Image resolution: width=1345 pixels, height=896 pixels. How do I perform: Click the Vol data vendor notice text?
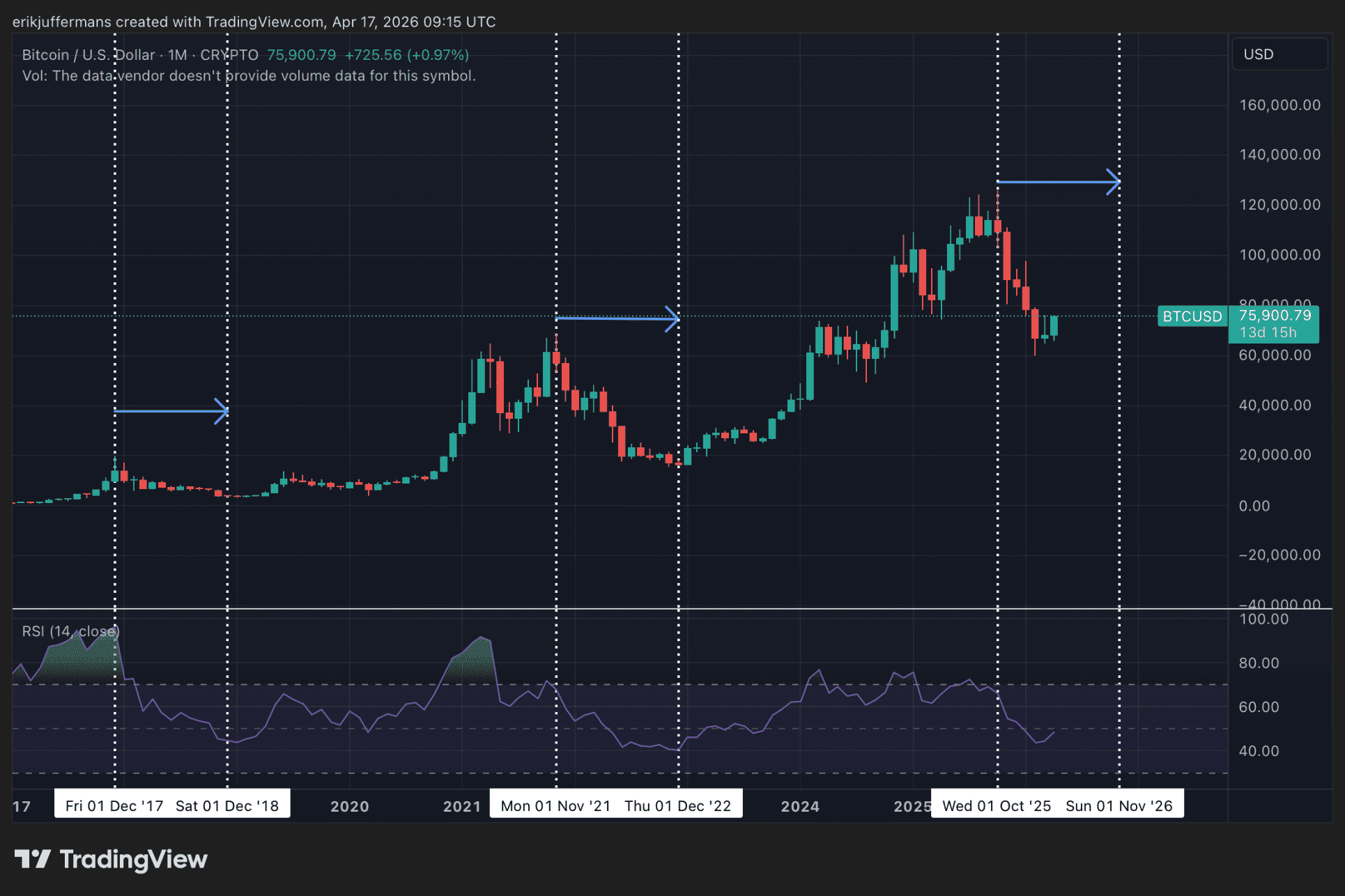tap(249, 76)
